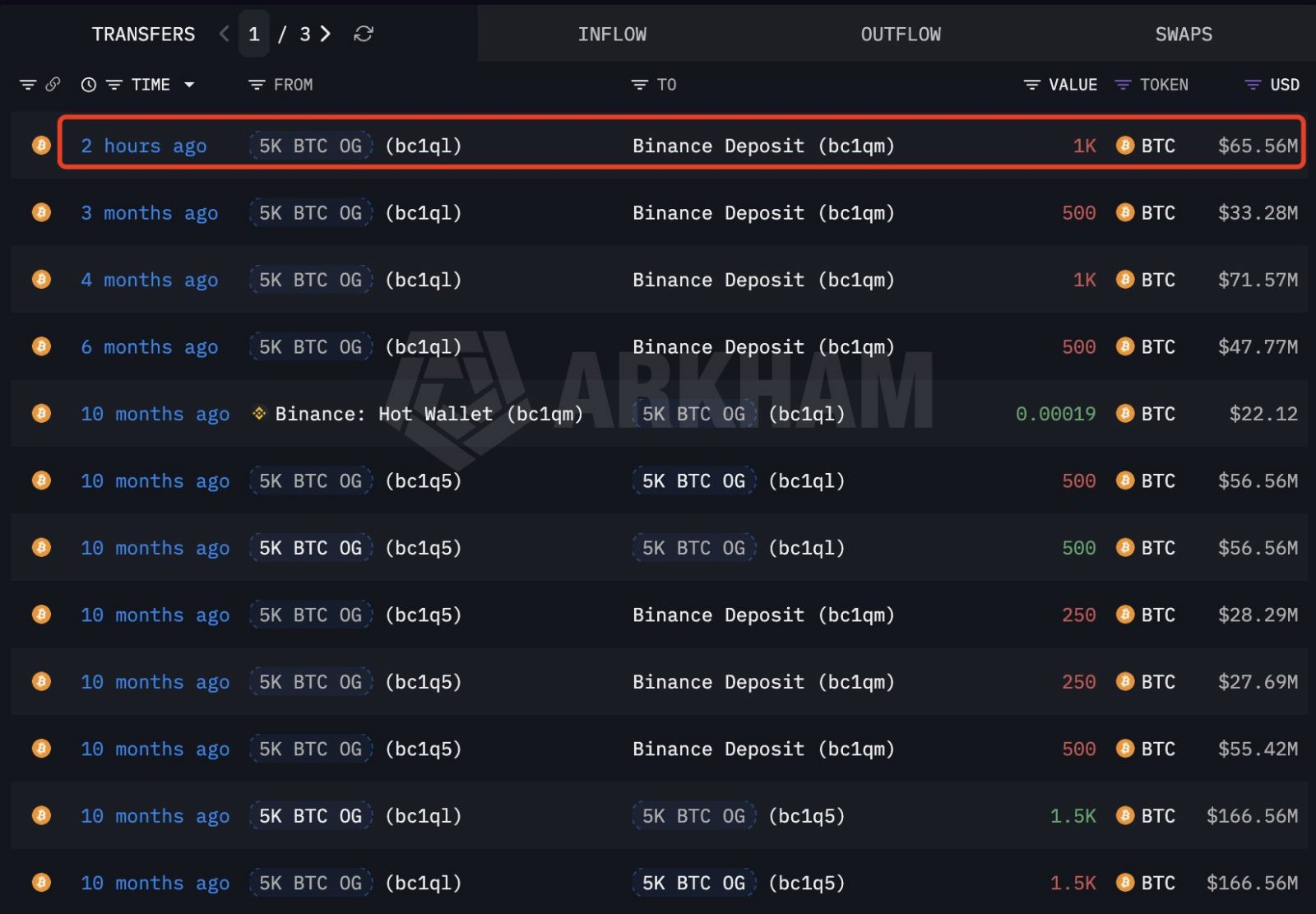Click Binance Deposit link in 3 months row

coord(763,213)
